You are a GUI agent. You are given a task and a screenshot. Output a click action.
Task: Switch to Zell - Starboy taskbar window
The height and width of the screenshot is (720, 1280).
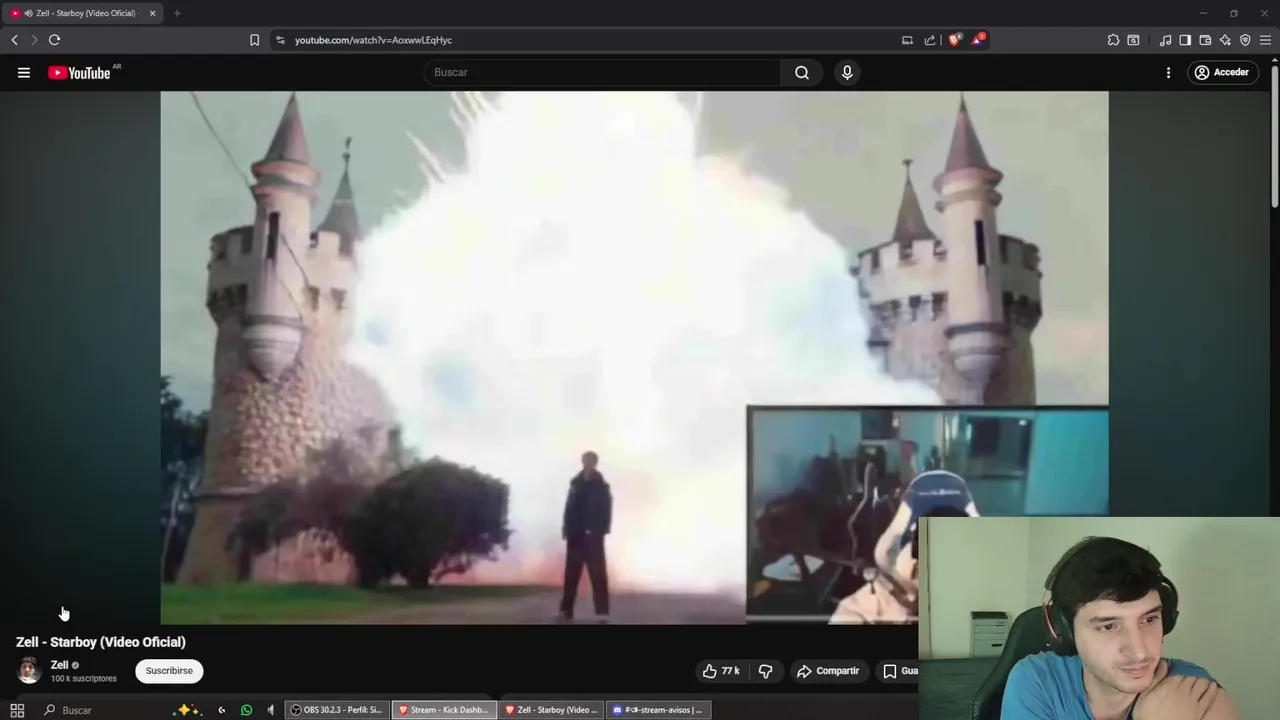551,710
